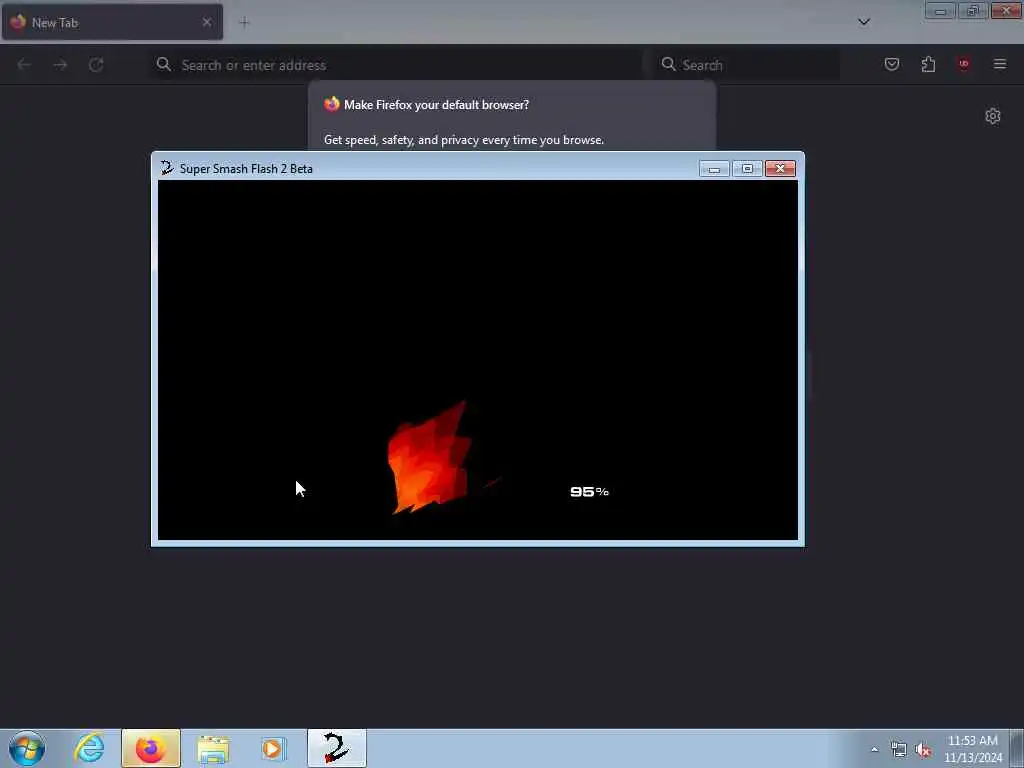The width and height of the screenshot is (1024, 768).
Task: Show hidden system tray icons
Action: (x=874, y=749)
